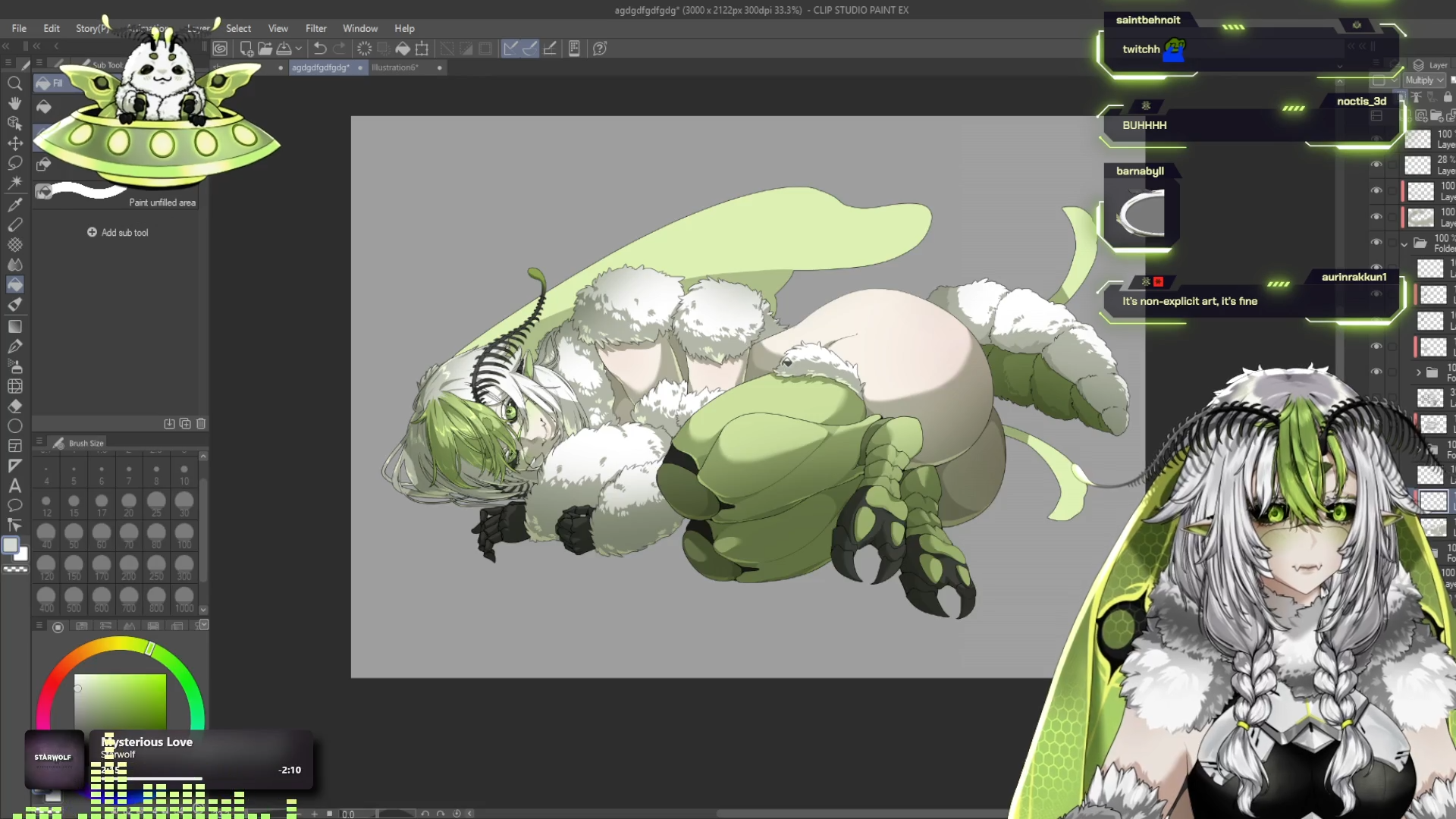Choose the Lasso selection tool
This screenshot has width=1456, height=819.
coord(14,163)
